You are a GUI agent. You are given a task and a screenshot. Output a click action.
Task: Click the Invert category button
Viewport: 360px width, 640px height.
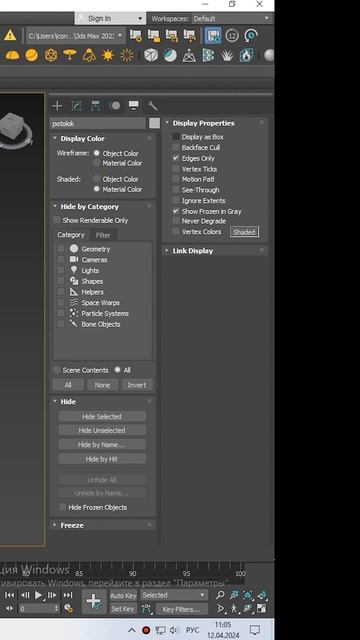[137, 385]
